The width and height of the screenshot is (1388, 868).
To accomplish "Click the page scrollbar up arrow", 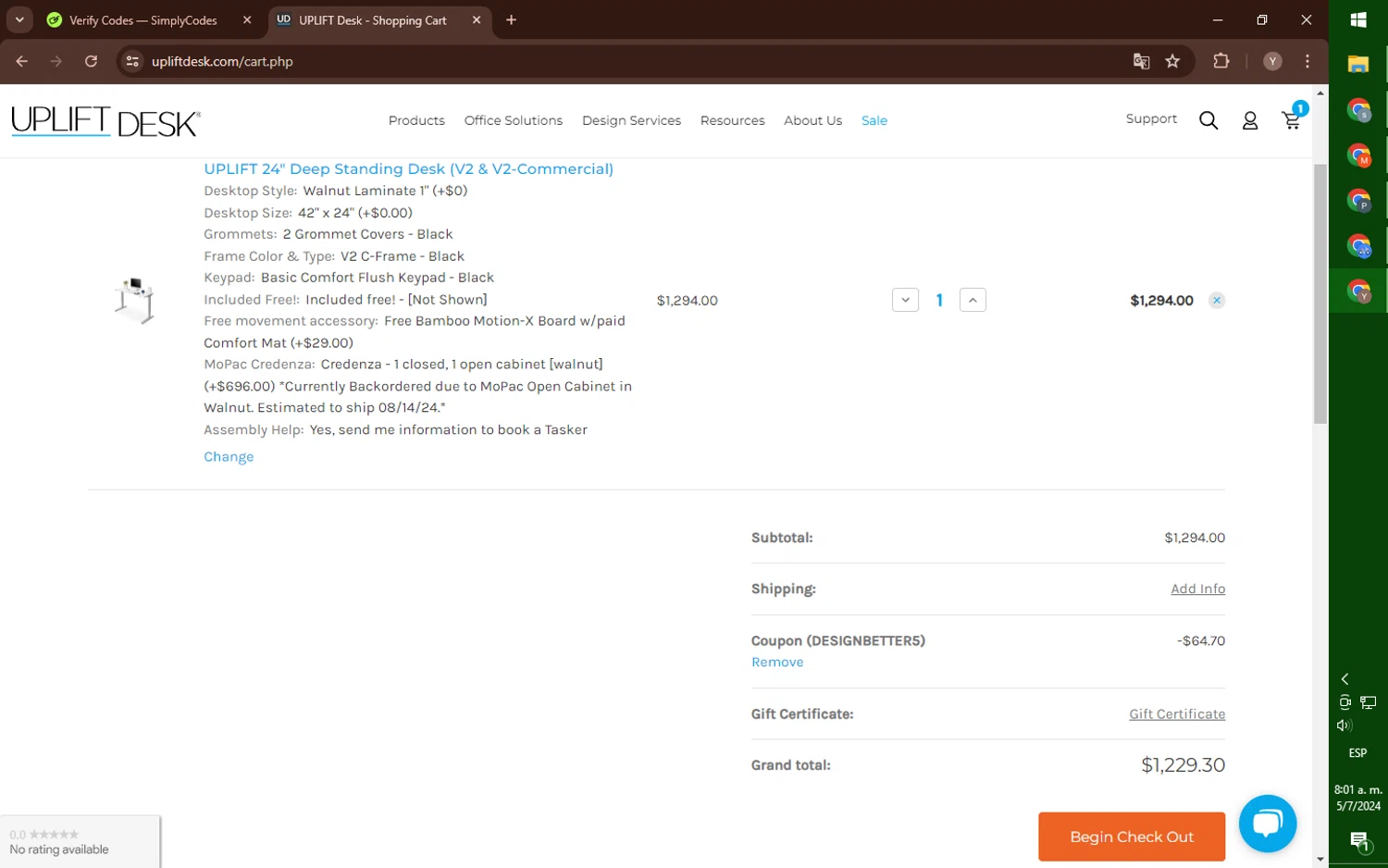I will [x=1320, y=93].
